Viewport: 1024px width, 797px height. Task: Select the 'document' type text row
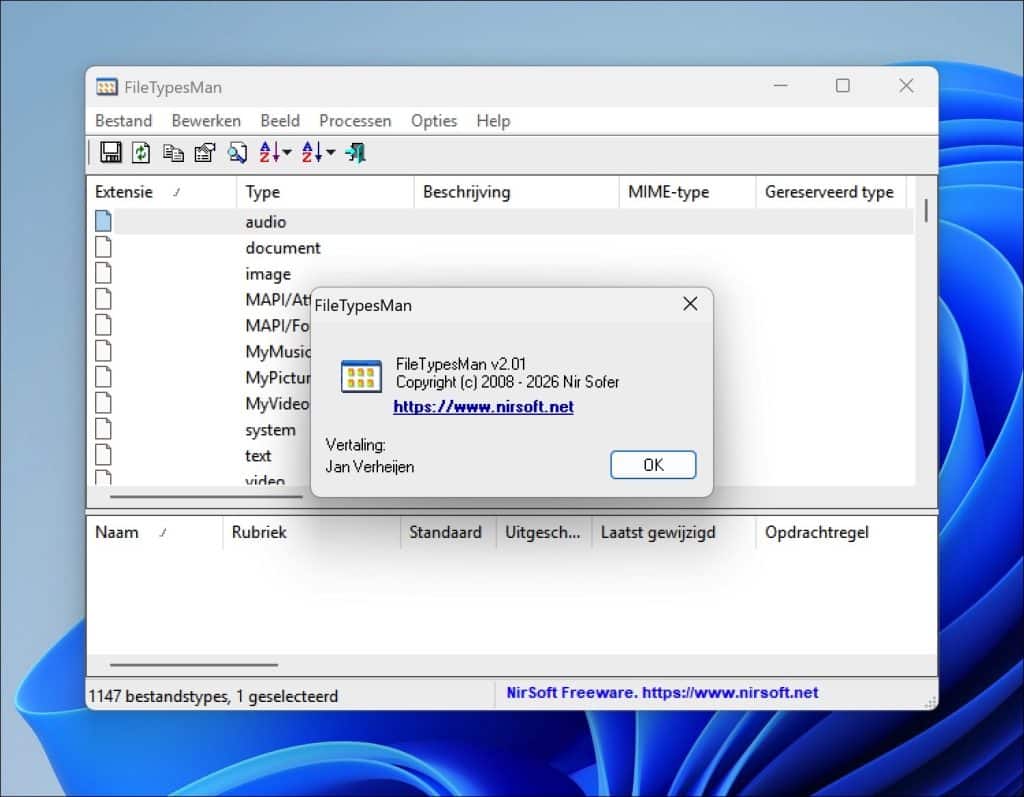283,248
